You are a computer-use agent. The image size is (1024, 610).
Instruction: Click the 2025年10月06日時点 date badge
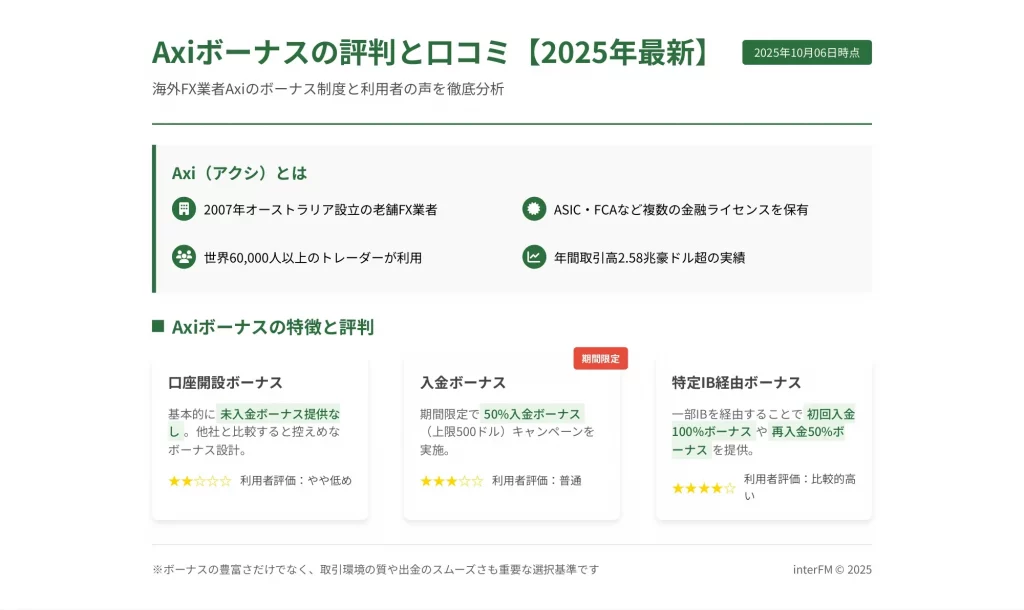click(806, 53)
